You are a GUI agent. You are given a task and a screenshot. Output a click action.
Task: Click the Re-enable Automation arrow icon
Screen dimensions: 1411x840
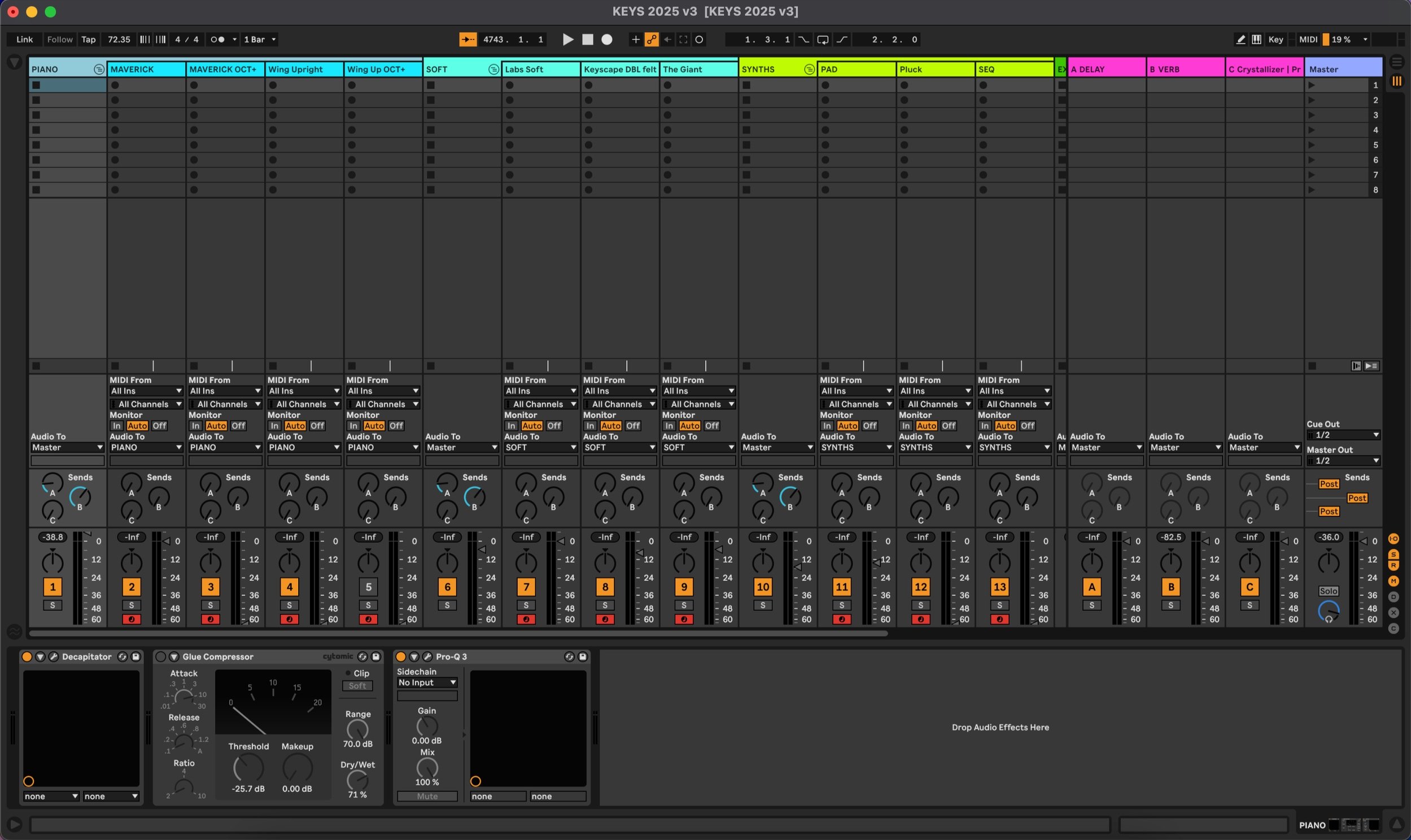click(x=667, y=40)
